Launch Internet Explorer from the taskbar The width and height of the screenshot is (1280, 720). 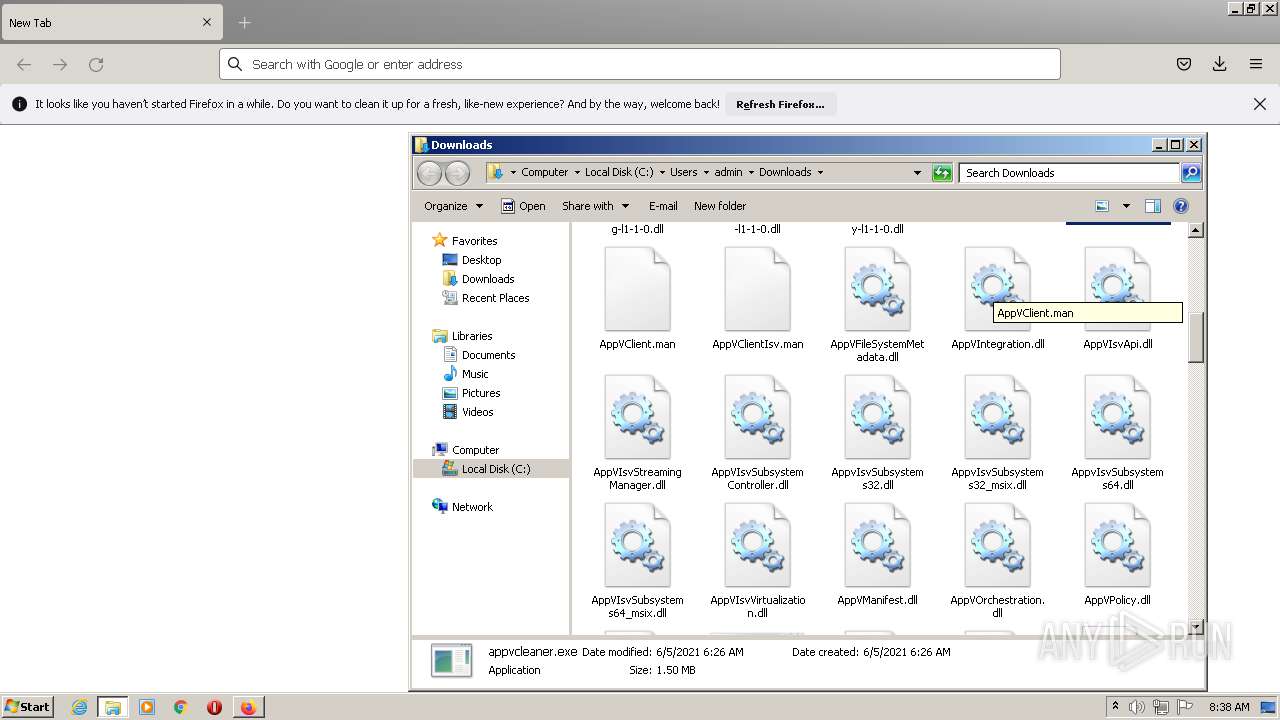[79, 707]
